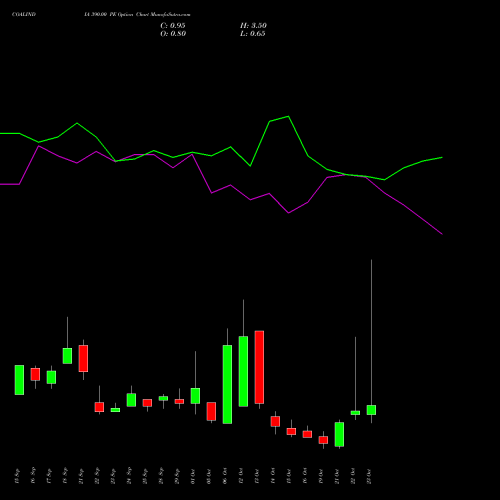Click the low value L: 0.65
Viewport: 500px width, 500px height.
point(253,34)
